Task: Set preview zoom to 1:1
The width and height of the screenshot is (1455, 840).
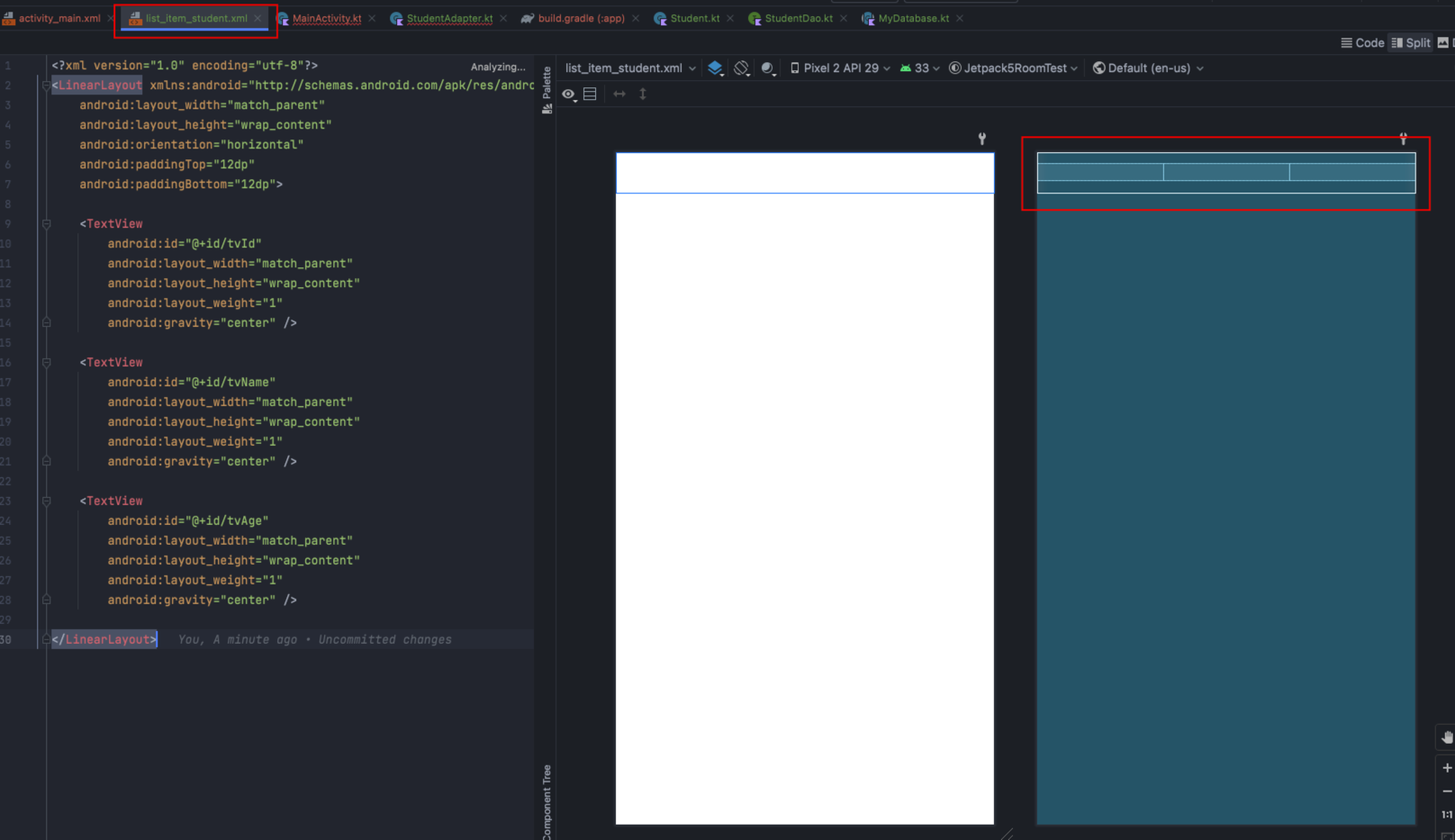Action: click(x=1447, y=815)
